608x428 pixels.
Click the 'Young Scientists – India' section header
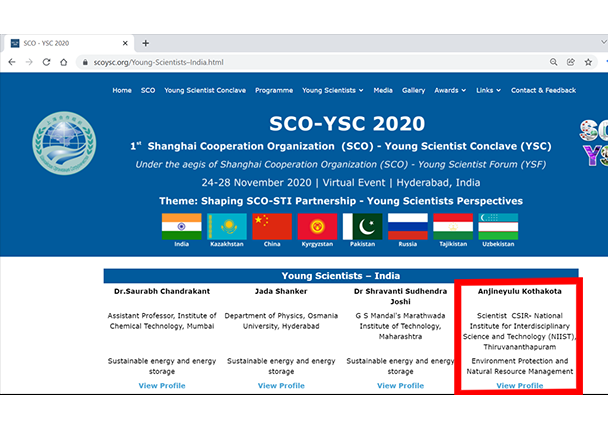[341, 276]
